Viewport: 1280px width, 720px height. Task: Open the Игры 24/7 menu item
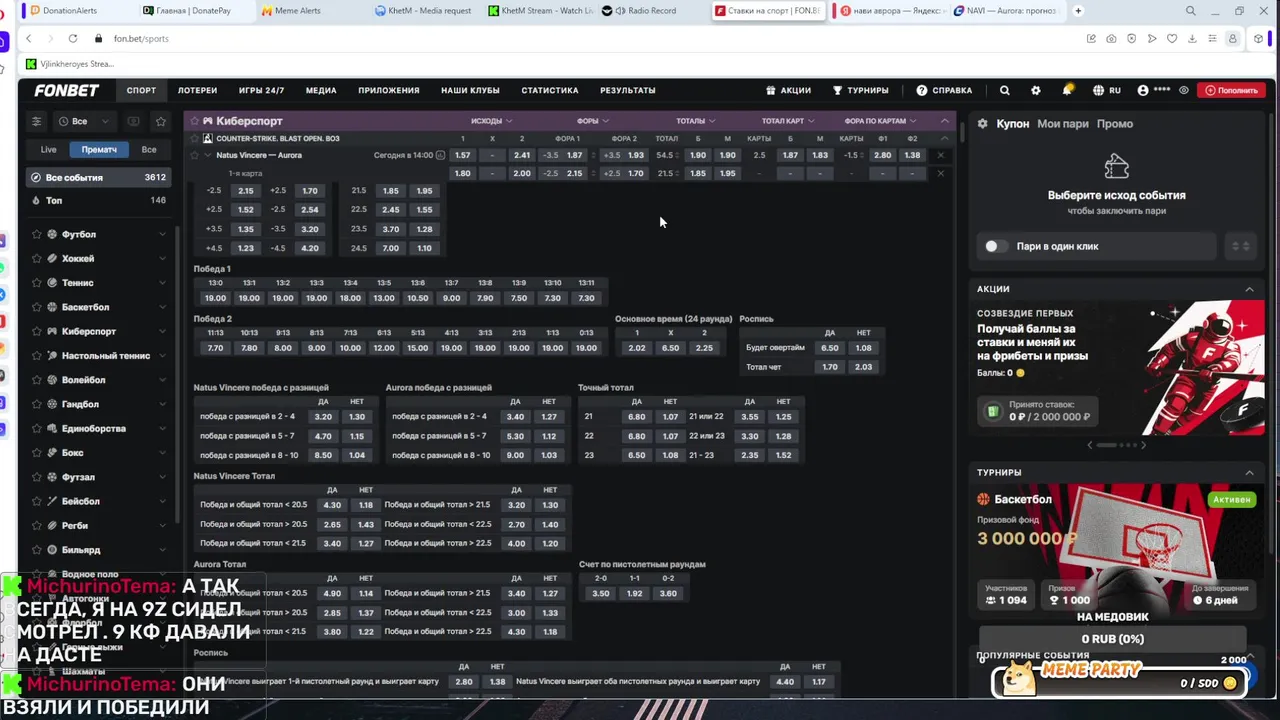coord(261,90)
